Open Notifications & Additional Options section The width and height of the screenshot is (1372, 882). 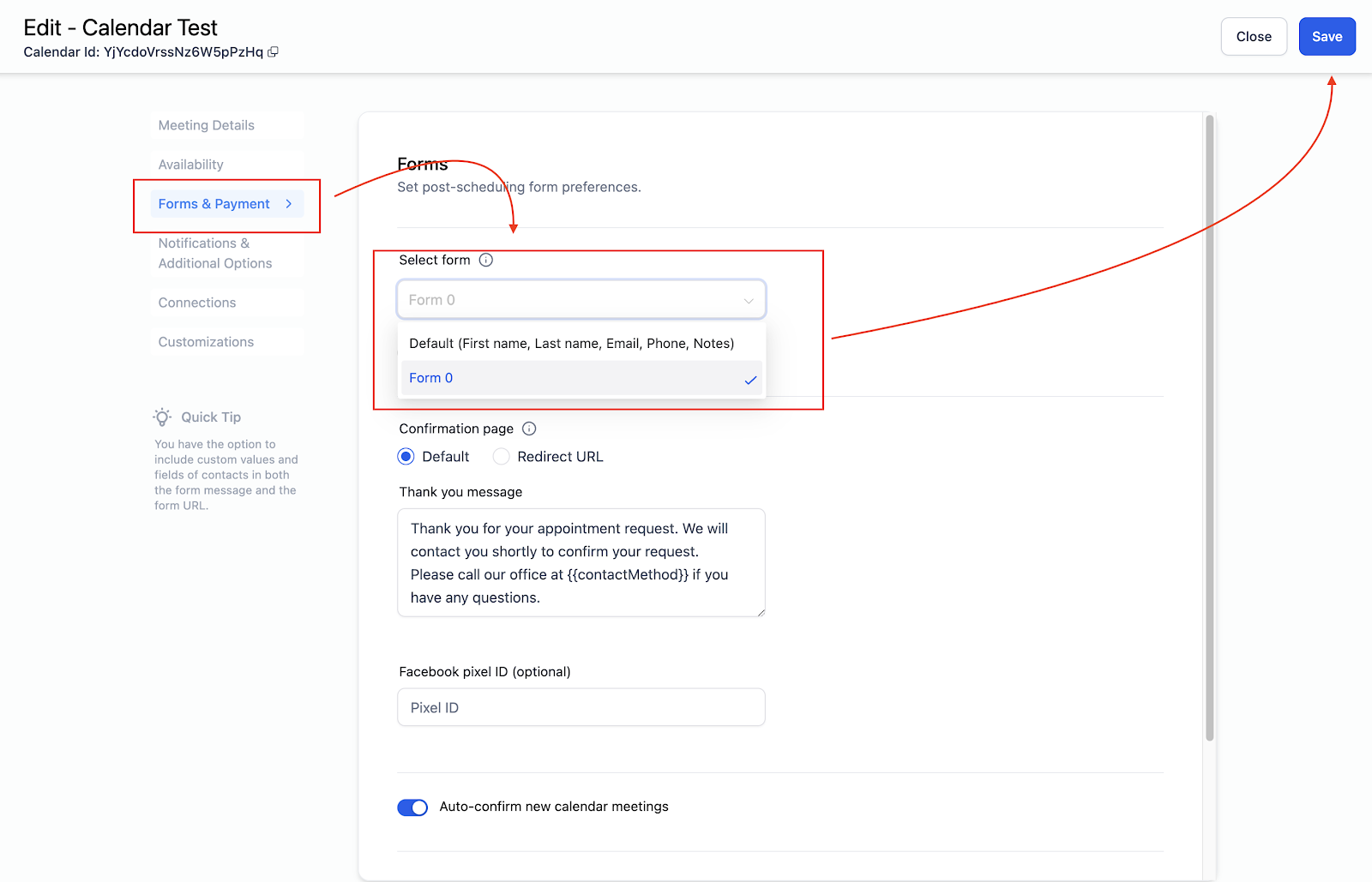pos(227,254)
